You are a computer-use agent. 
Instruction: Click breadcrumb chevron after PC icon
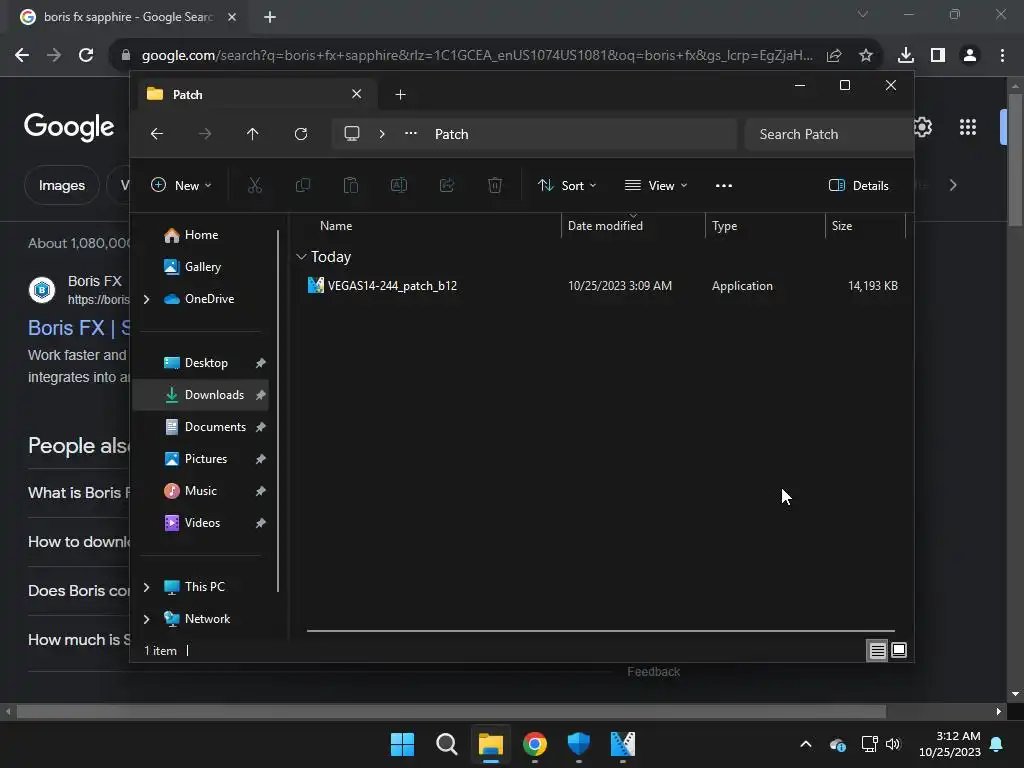382,134
